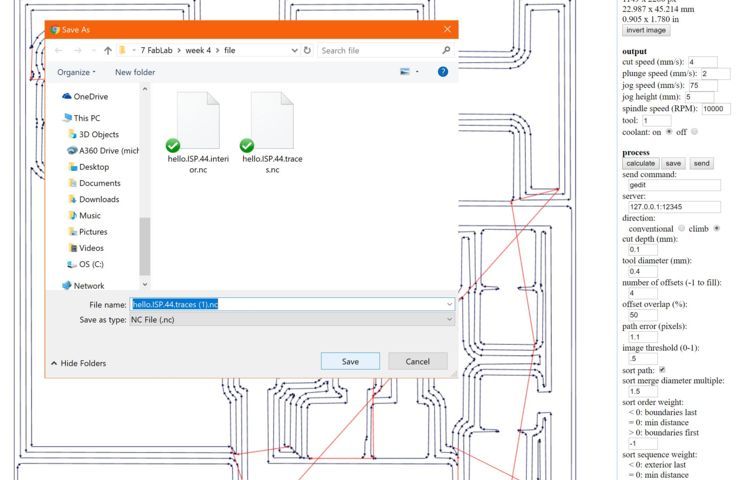
Task: Select Network in the navigation pane
Action: (x=83, y=286)
